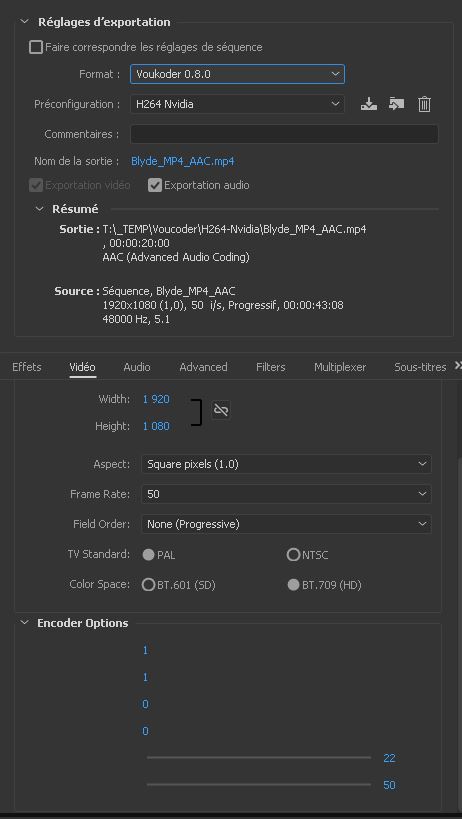Viewport: 462px width, 819px height.
Task: Click the Commentaires text field
Action: (284, 134)
